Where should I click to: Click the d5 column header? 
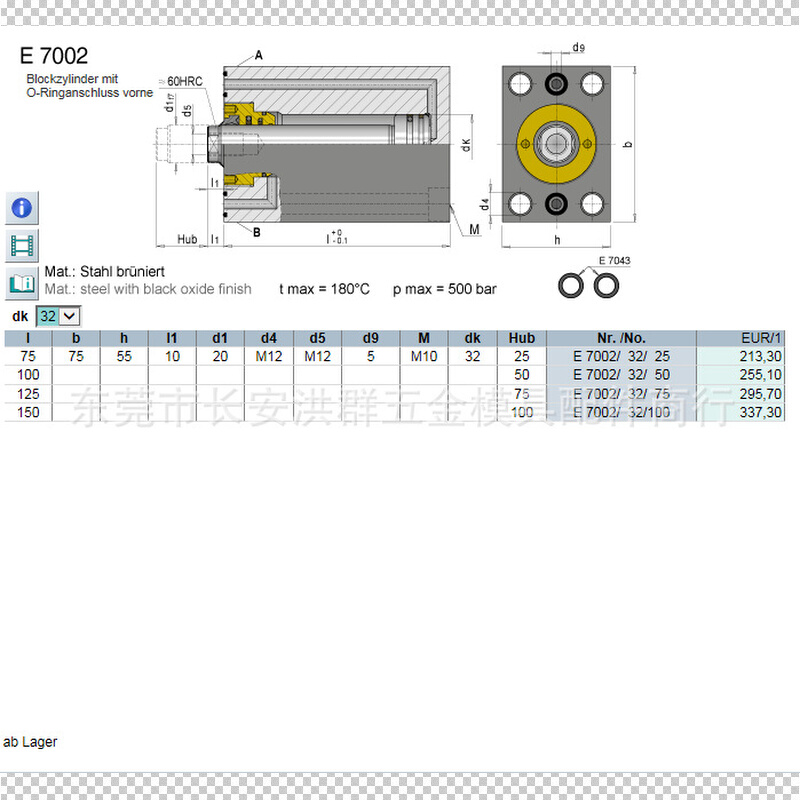pyautogui.click(x=317, y=338)
